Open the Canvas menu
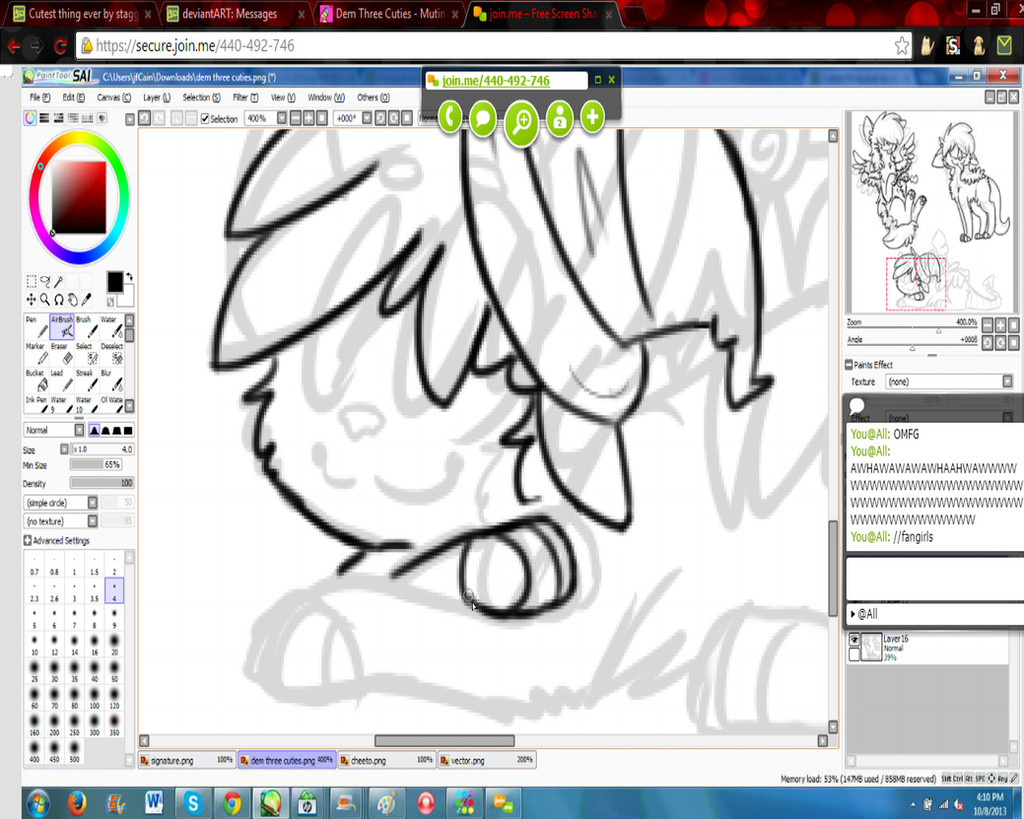The width and height of the screenshot is (1024, 819). (114, 97)
